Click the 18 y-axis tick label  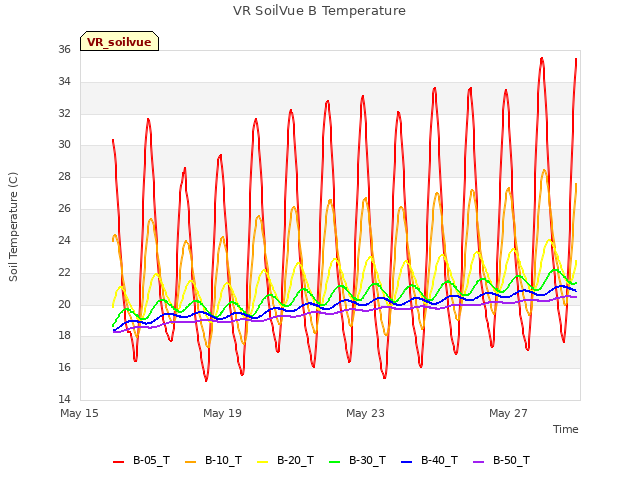pos(64,336)
